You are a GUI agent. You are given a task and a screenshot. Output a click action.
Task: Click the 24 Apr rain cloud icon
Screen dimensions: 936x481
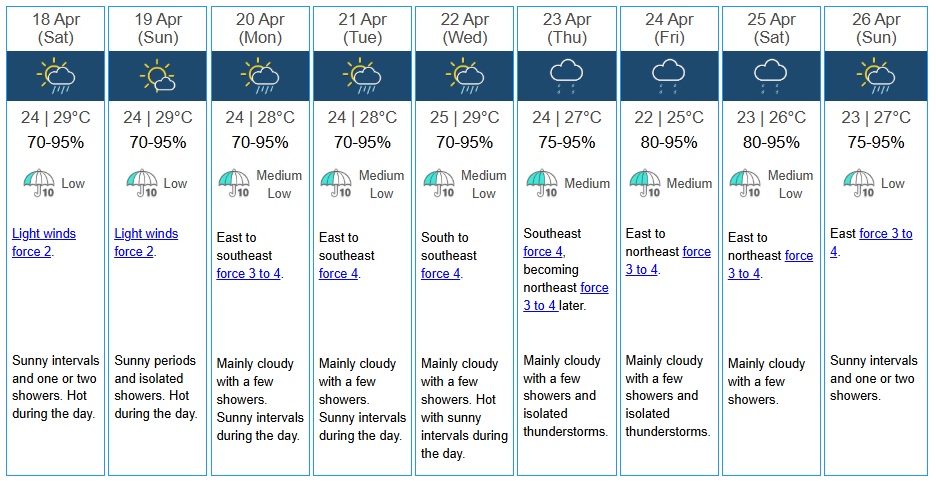click(669, 75)
